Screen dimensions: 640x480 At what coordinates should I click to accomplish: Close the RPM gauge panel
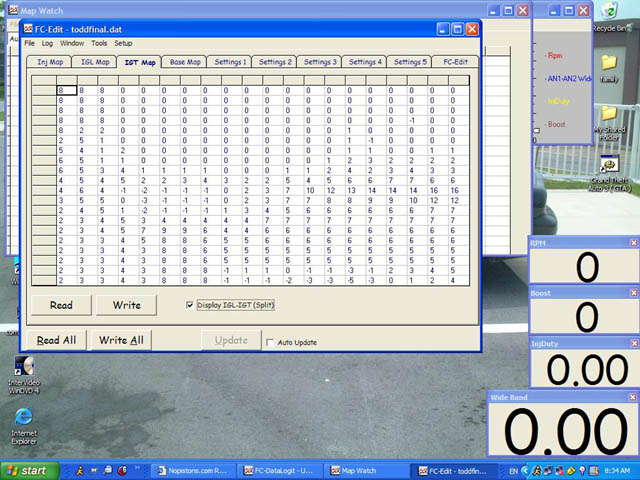pos(634,243)
